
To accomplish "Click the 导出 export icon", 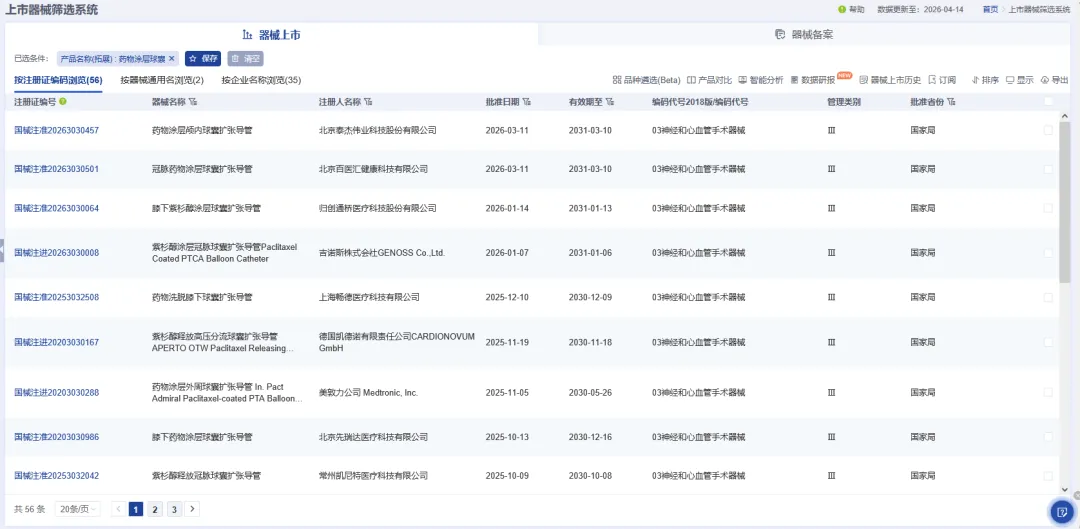I will [x=1054, y=80].
